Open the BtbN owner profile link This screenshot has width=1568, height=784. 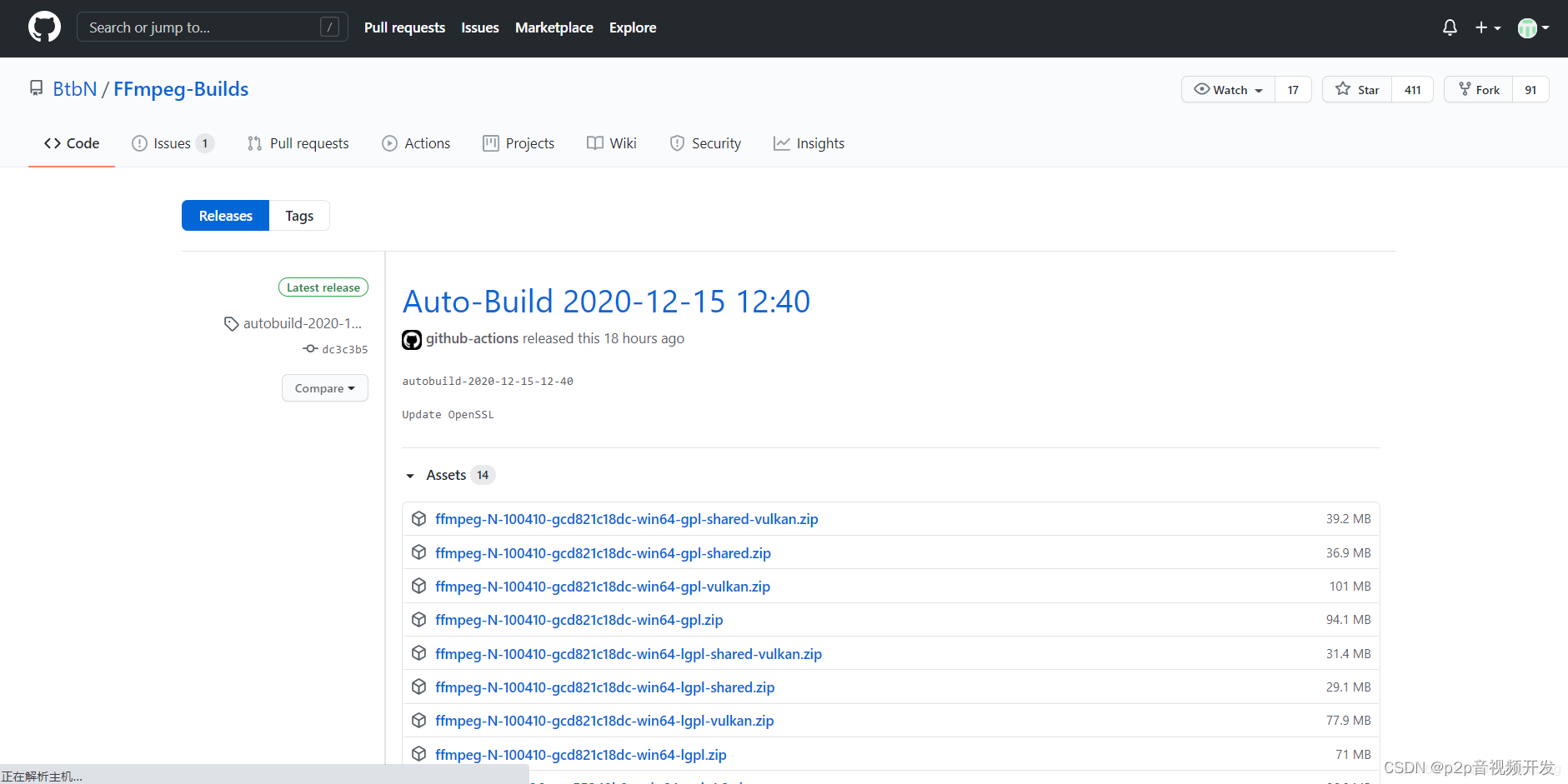point(75,89)
